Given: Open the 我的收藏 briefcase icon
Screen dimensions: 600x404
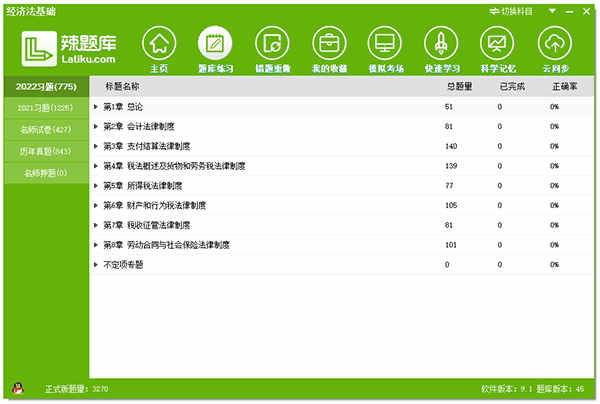Looking at the screenshot, I should [329, 43].
